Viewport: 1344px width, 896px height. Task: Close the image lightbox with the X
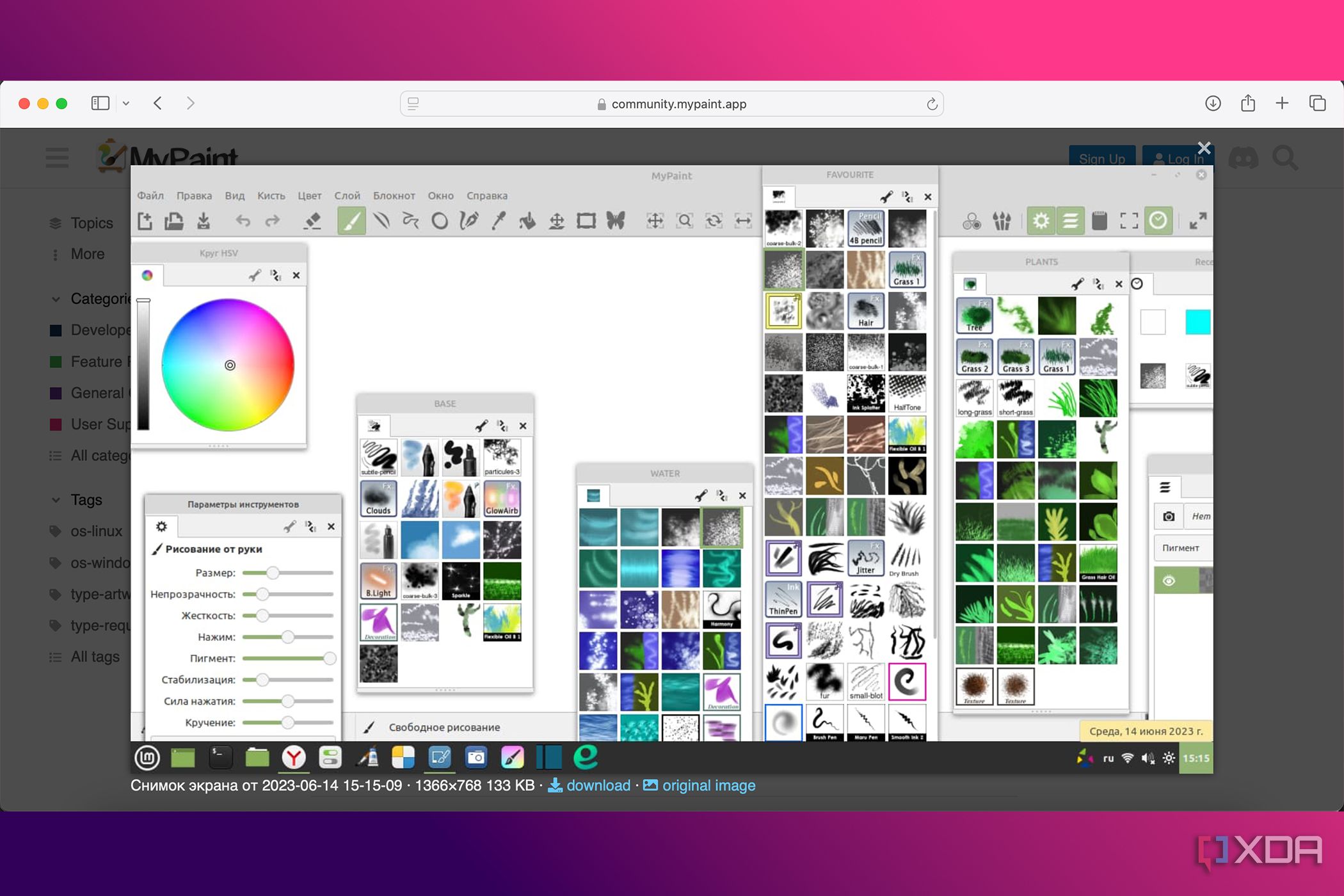tap(1204, 148)
